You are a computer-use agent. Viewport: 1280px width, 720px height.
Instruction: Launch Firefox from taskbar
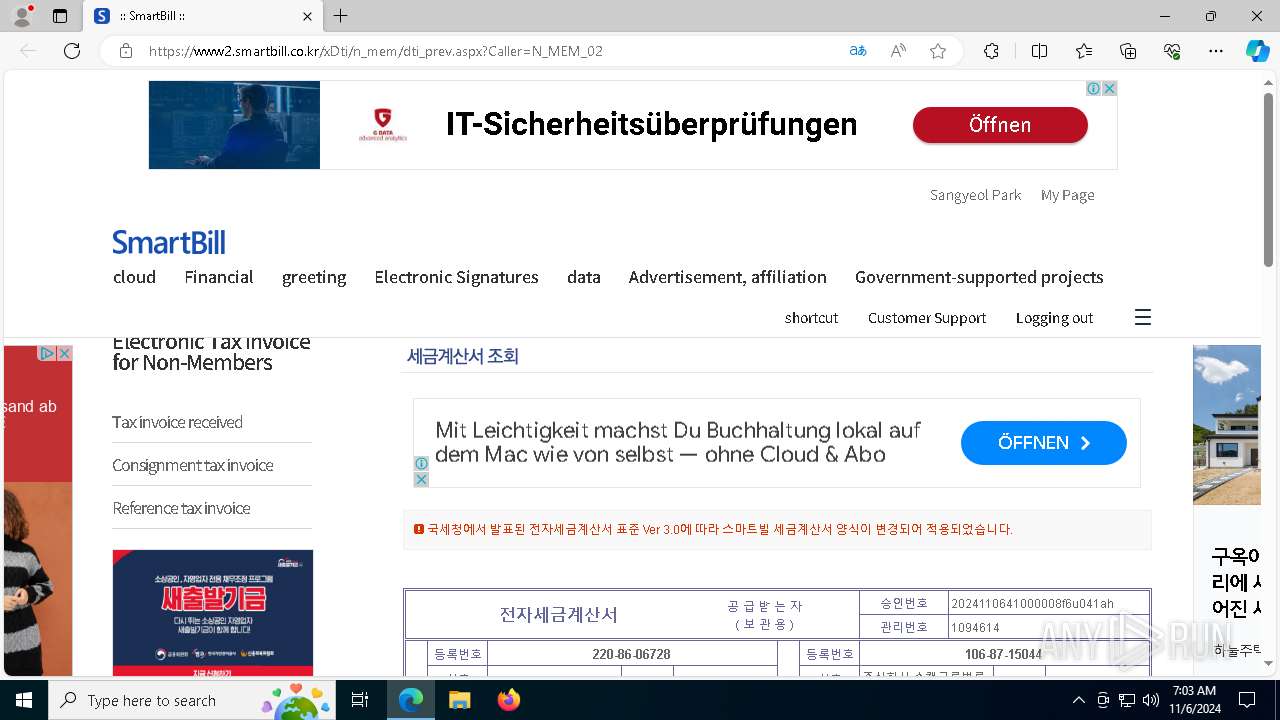click(x=508, y=700)
